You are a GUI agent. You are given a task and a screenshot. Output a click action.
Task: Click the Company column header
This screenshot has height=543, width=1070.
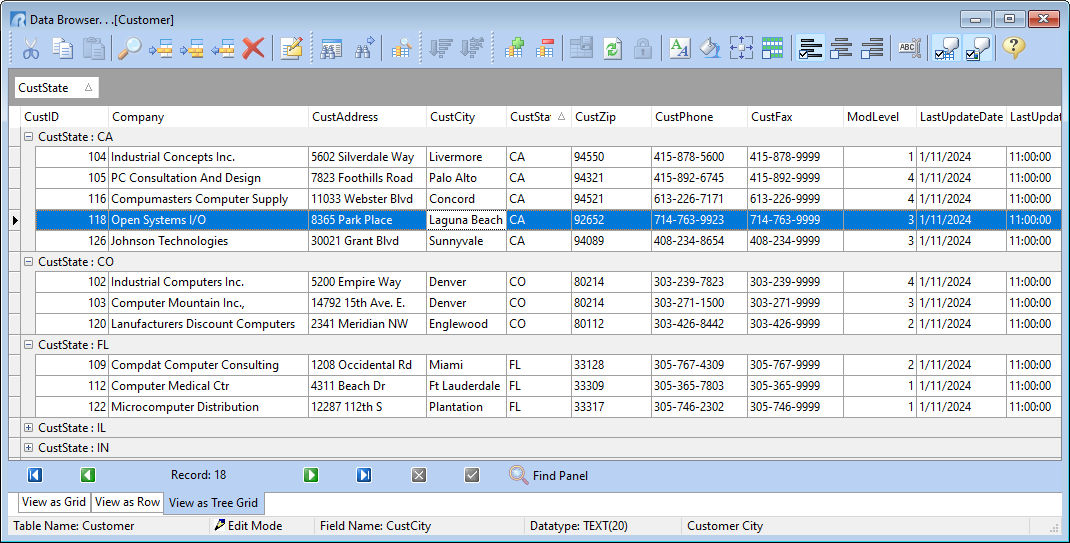(x=208, y=117)
